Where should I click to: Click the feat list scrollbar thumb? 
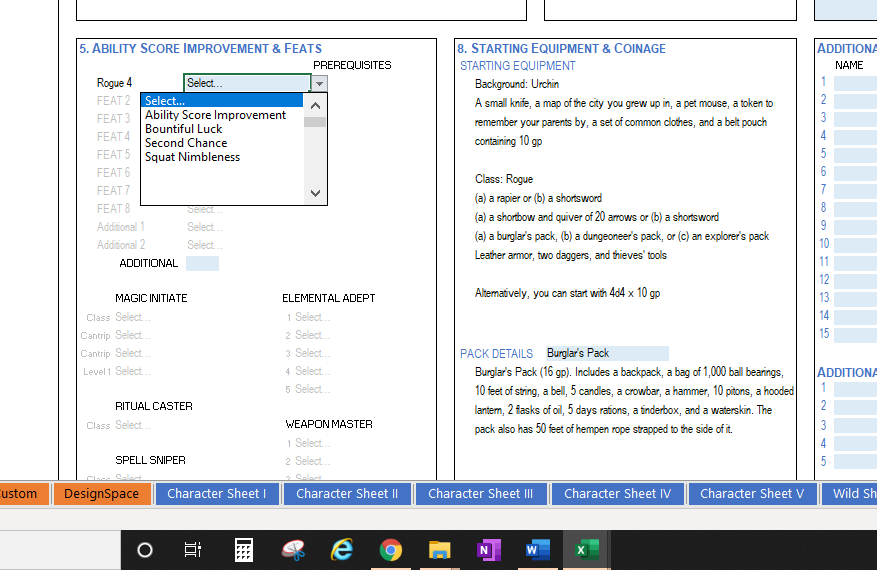tap(315, 122)
